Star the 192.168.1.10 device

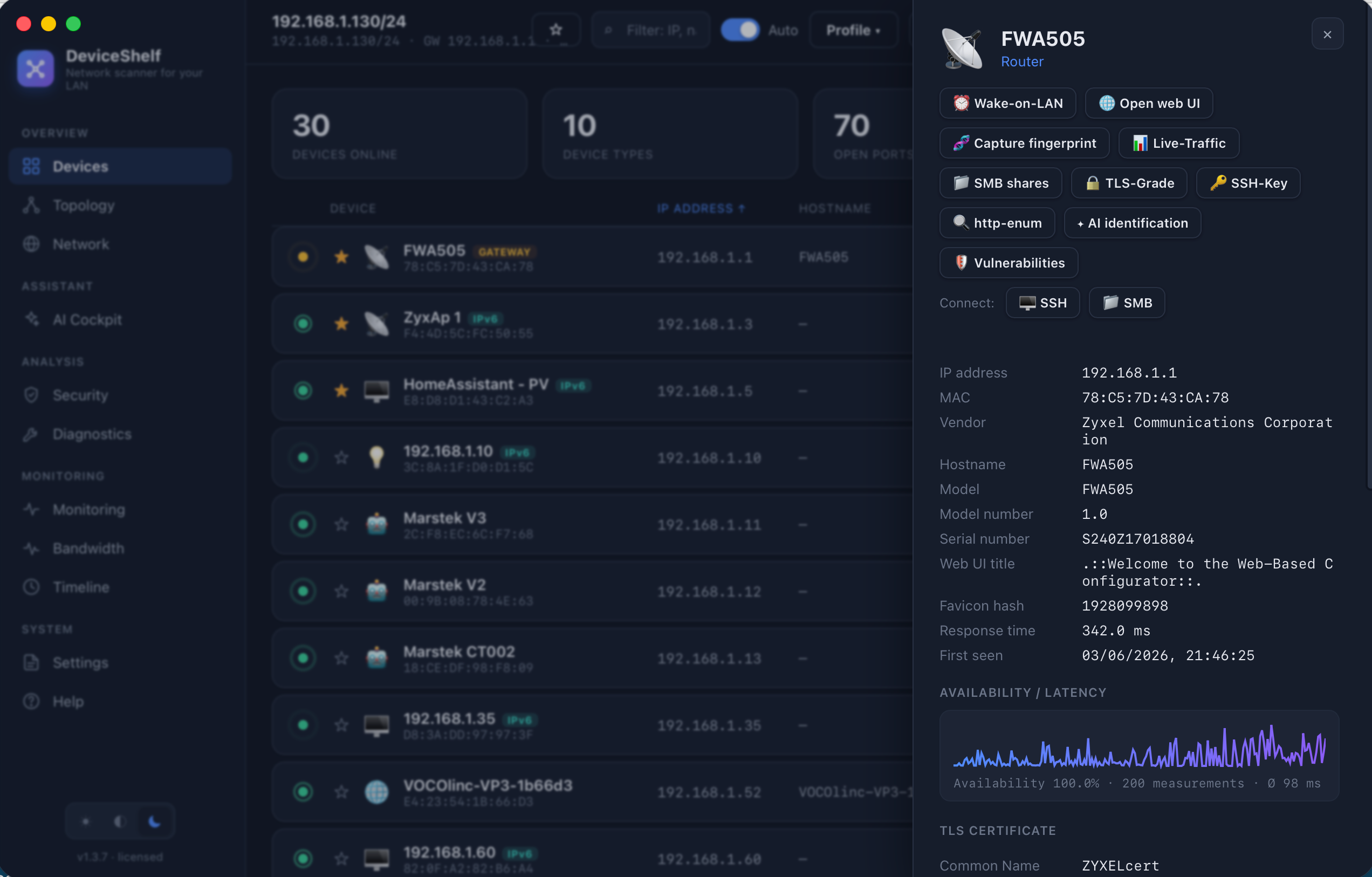pyautogui.click(x=341, y=457)
